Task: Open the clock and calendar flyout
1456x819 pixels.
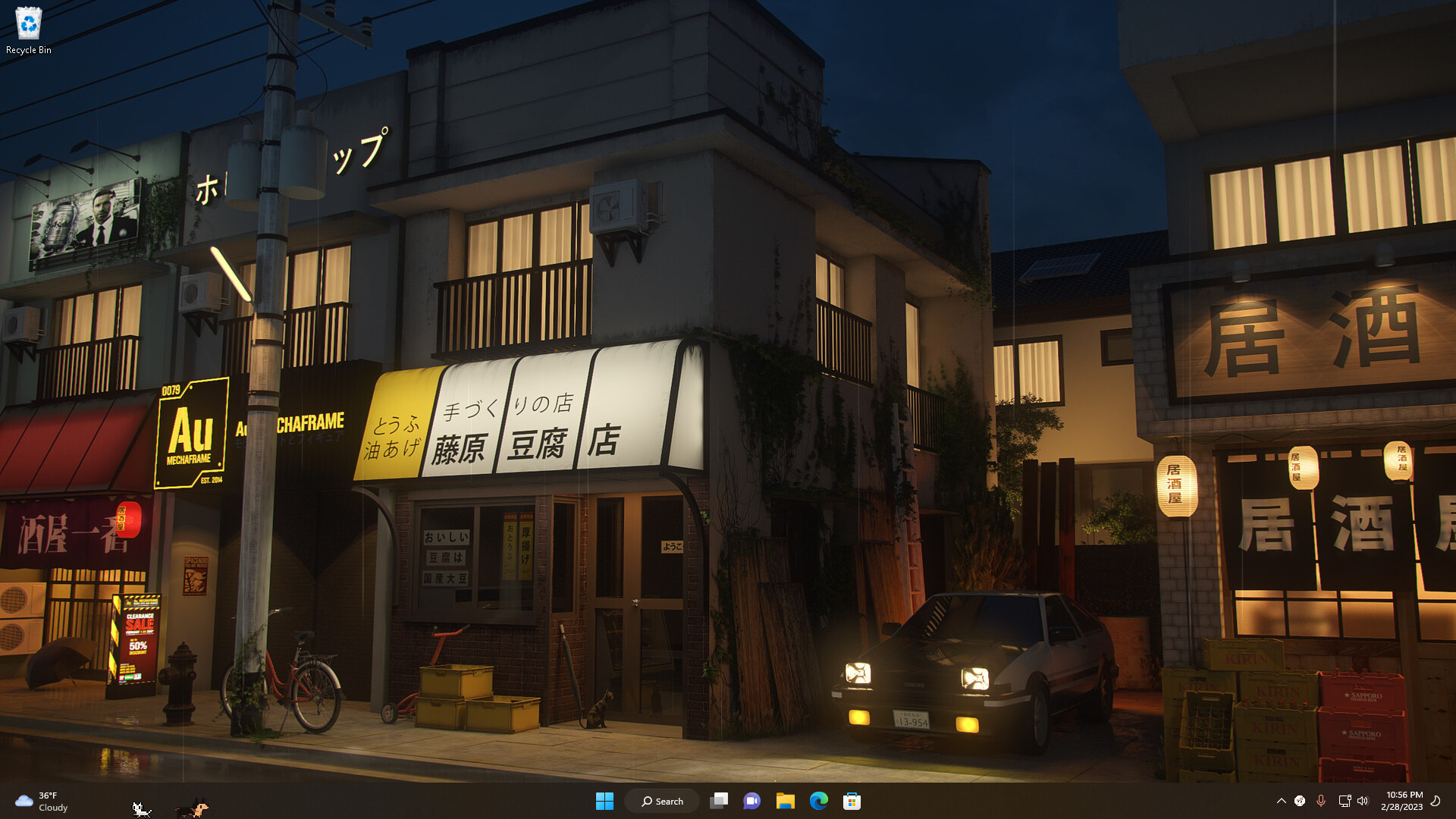Action: (1402, 801)
